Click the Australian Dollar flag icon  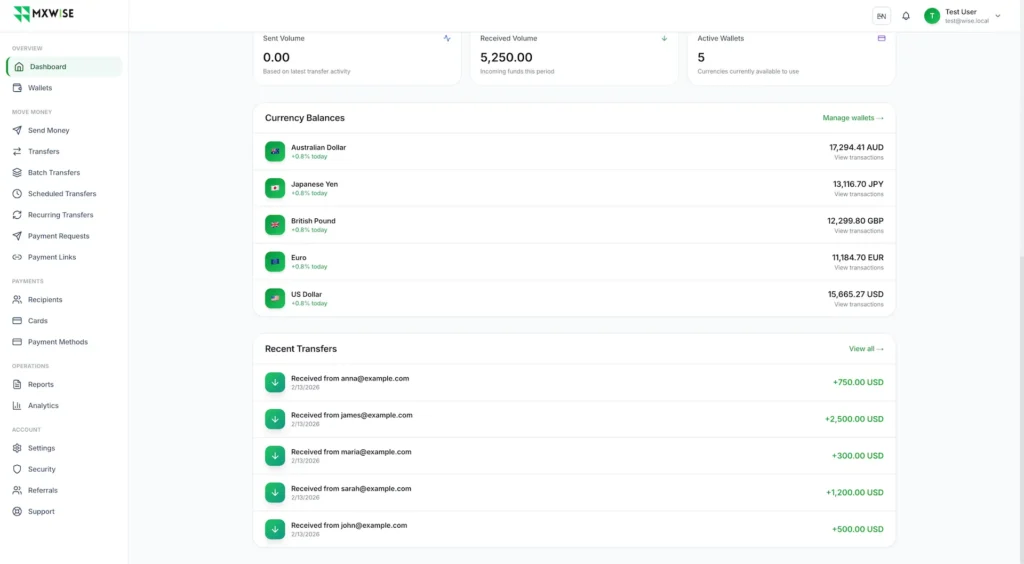275,151
